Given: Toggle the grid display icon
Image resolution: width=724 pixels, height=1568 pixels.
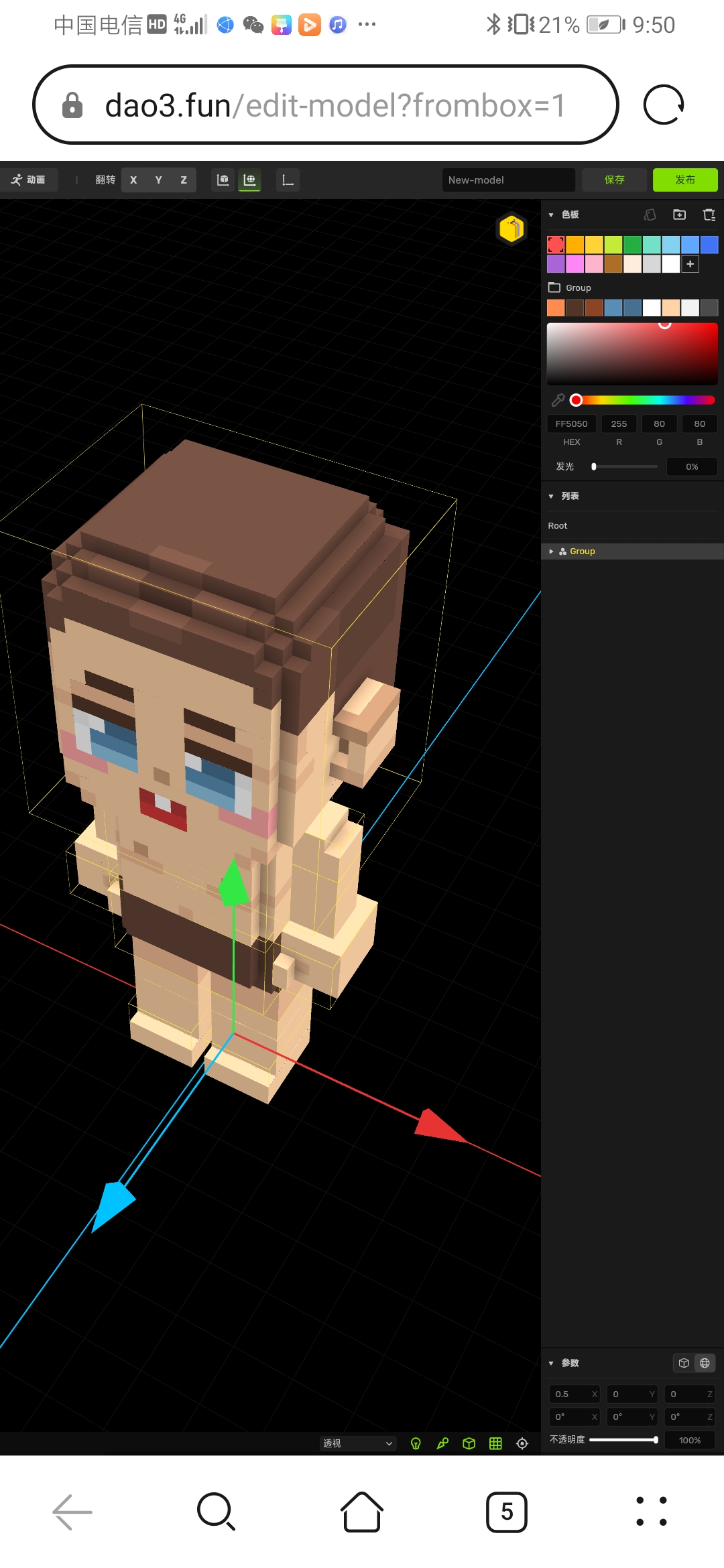Looking at the screenshot, I should click(495, 1443).
